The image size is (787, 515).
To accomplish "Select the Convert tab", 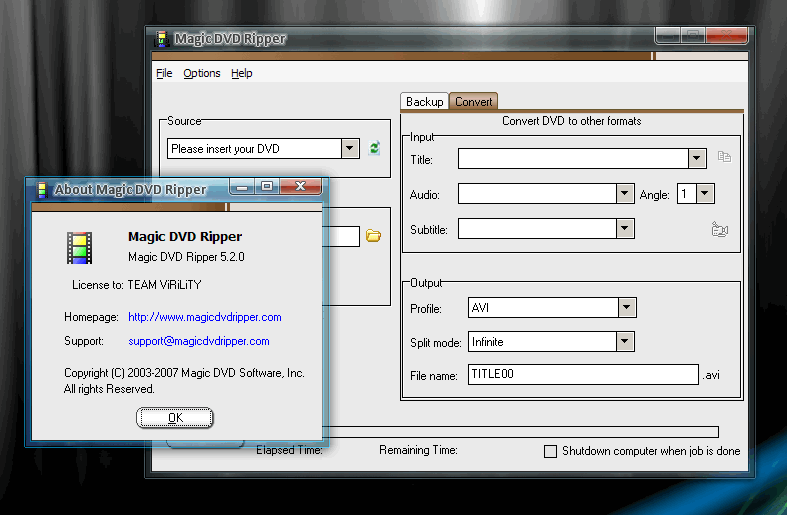I will point(473,102).
